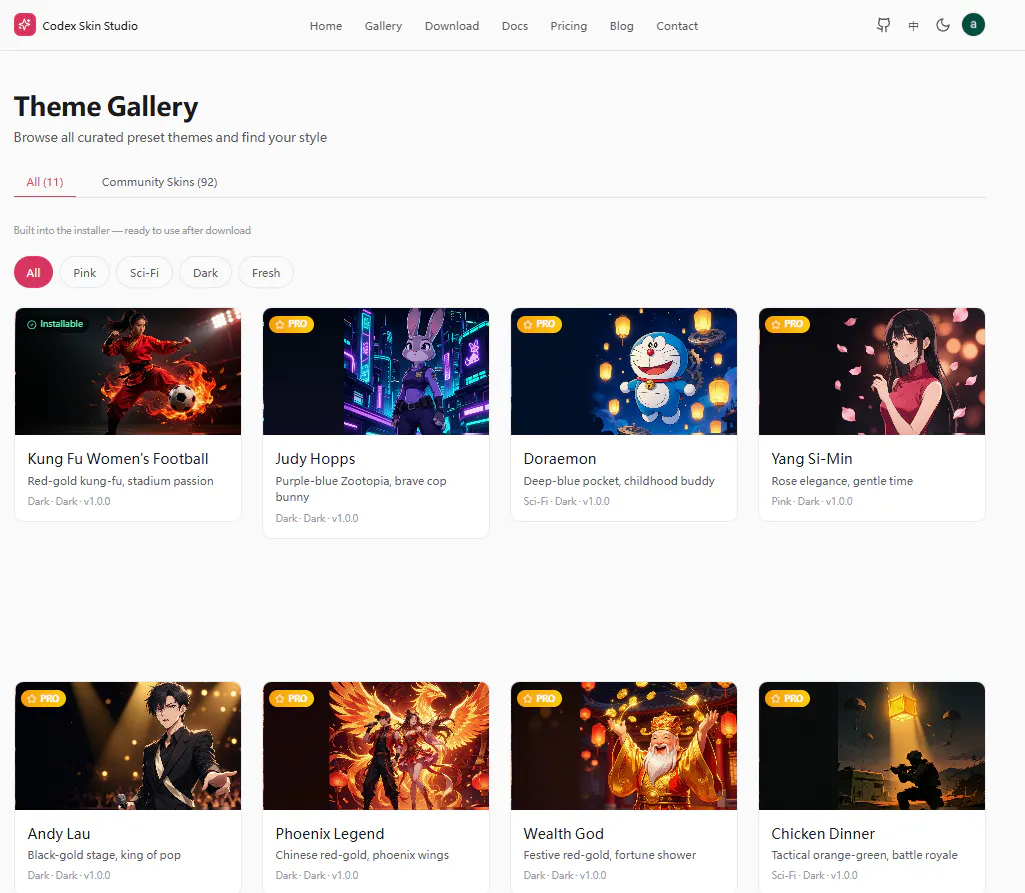
Task: Click 'Tactical orange-green, battle royale' text
Action: point(864,855)
